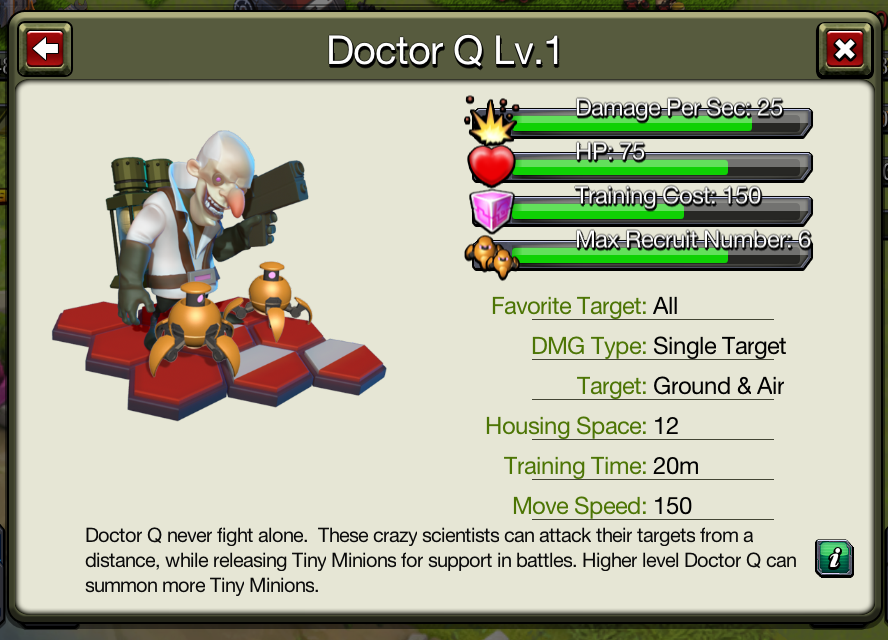This screenshot has width=888, height=640.
Task: Click the Doctor Q Lv.1 title
Action: (x=444, y=51)
